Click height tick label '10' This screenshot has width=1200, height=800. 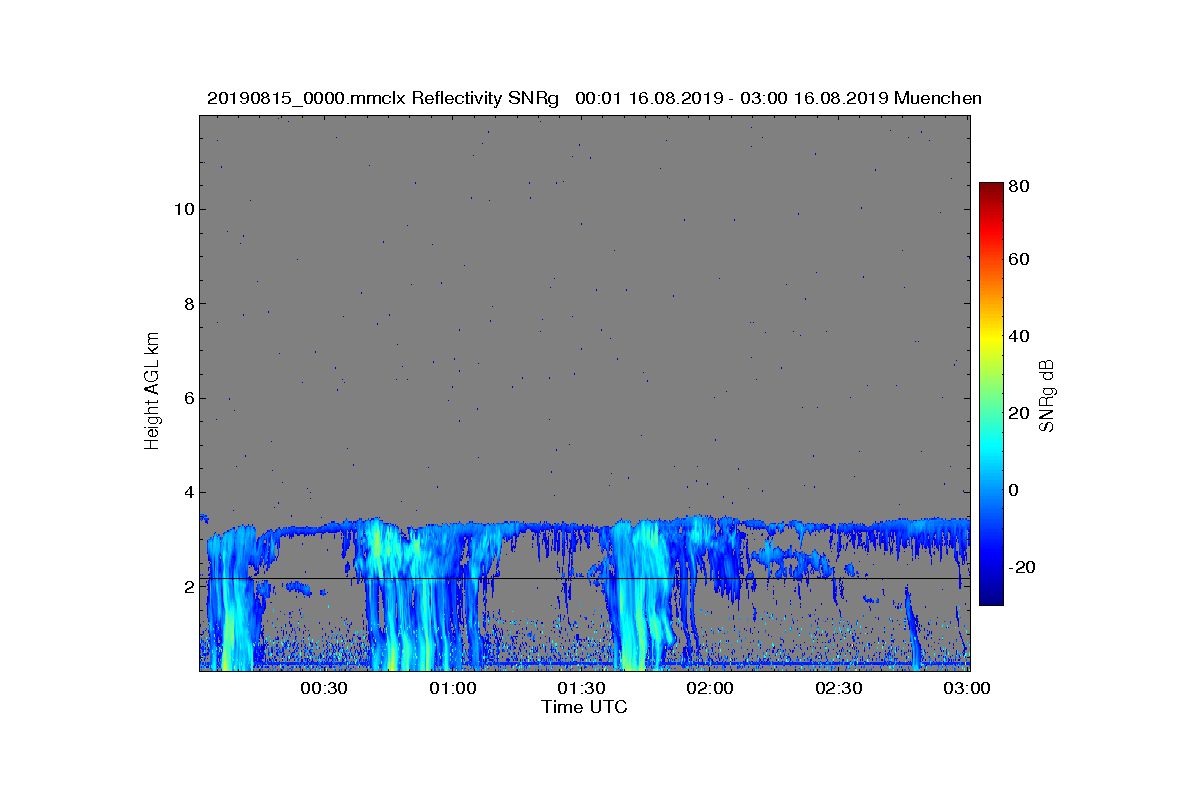tap(182, 209)
